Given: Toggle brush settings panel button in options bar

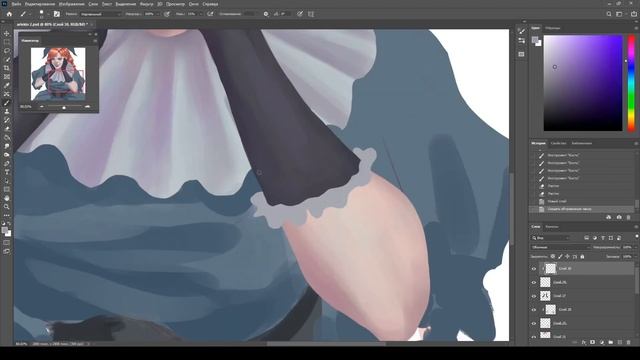Looking at the screenshot, I should click(57, 14).
